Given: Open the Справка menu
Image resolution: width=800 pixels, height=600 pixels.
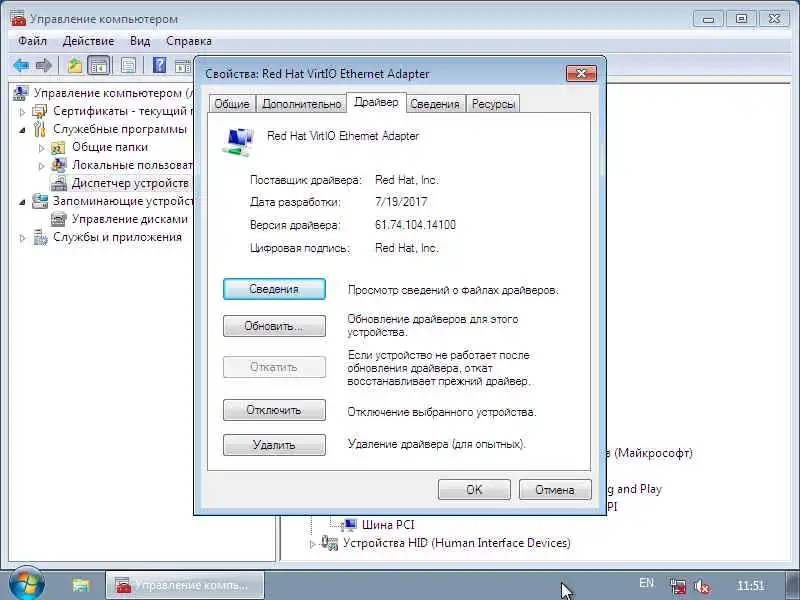Looking at the screenshot, I should click(x=189, y=41).
